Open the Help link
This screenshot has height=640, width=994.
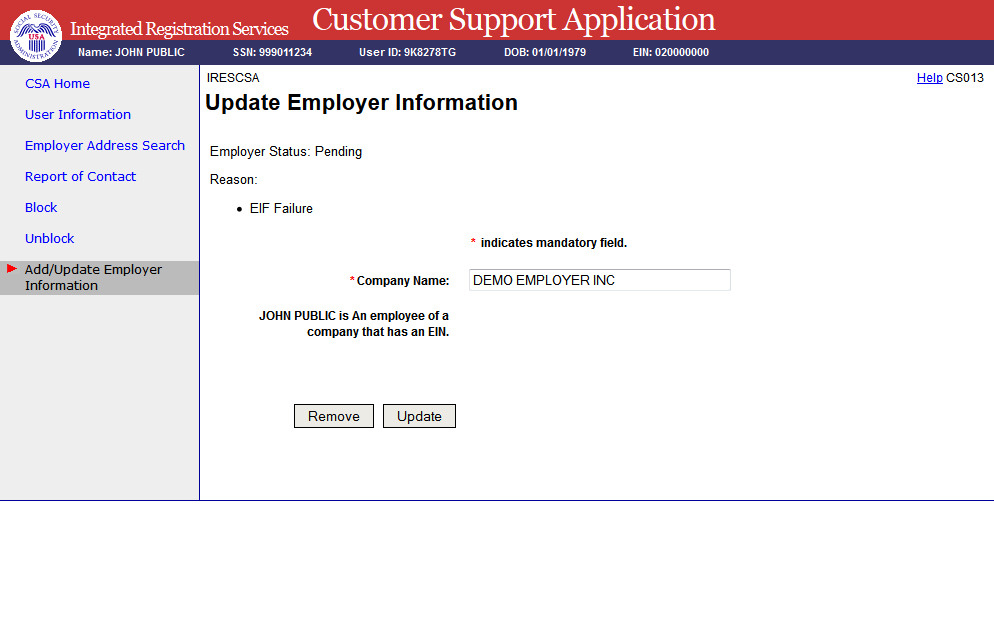[x=929, y=78]
